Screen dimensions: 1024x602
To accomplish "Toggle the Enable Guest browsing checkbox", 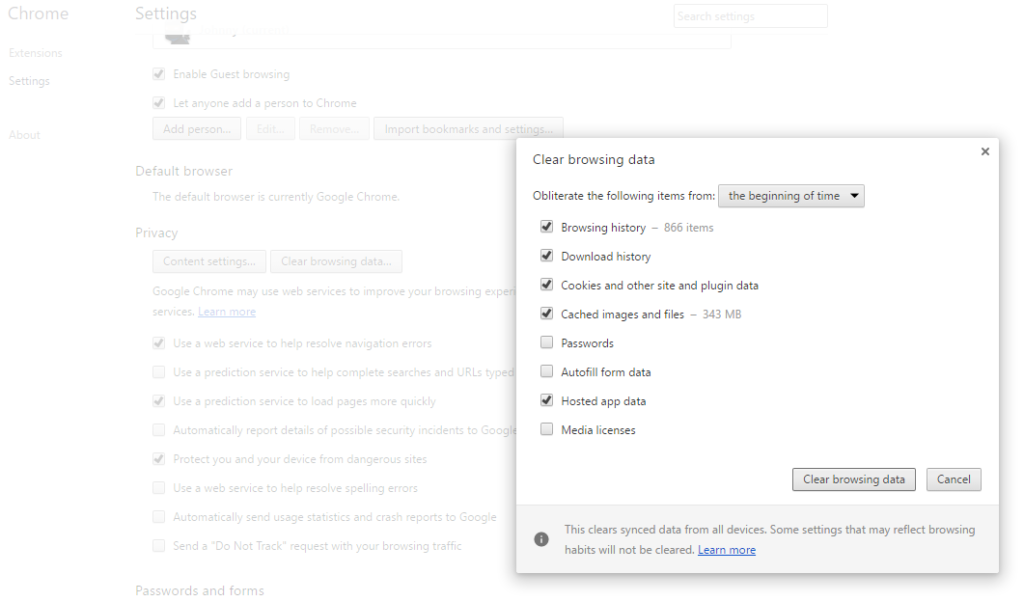I will 158,74.
